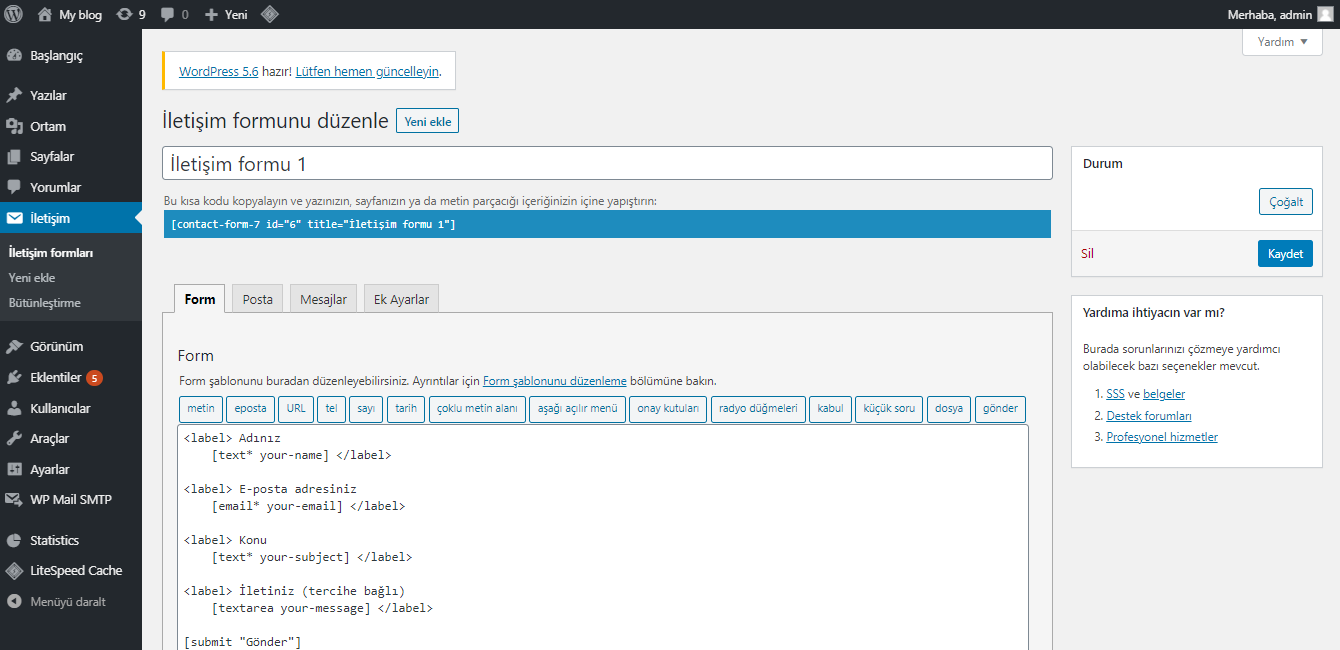Click the Ortam media icon
The height and width of the screenshot is (650, 1340).
click(14, 126)
